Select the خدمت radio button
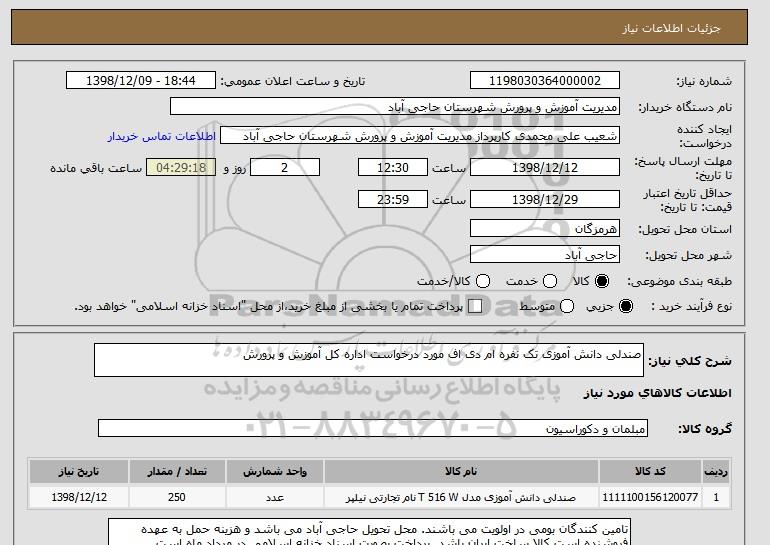 pyautogui.click(x=550, y=281)
